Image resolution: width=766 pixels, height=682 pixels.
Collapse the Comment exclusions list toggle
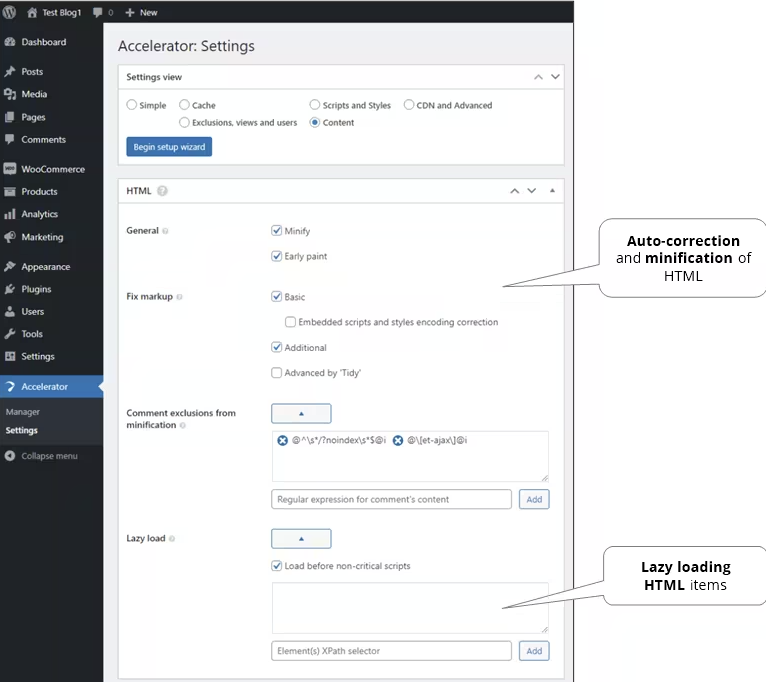tap(301, 414)
